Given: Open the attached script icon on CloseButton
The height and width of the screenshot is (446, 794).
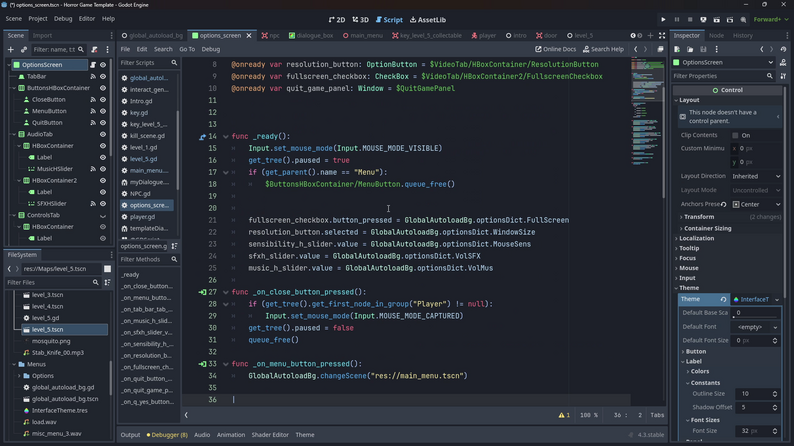Looking at the screenshot, I should click(92, 100).
